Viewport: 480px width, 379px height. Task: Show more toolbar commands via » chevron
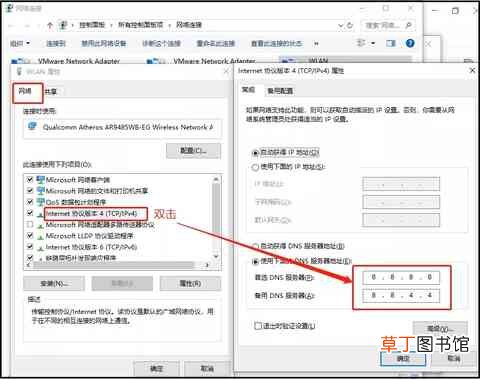point(316,43)
